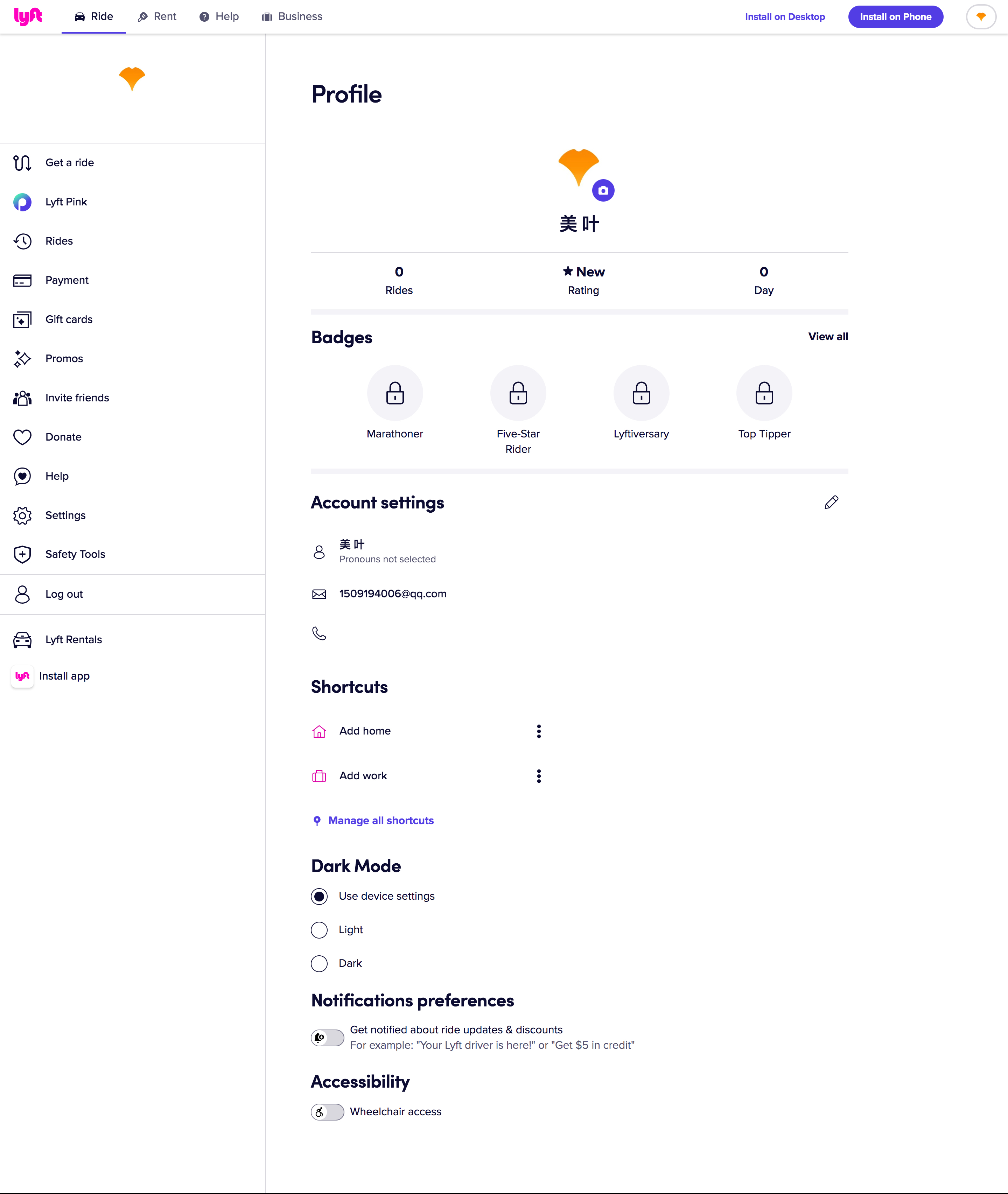Open Payment in the sidebar
Viewport: 1008px width, 1194px height.
pos(67,281)
